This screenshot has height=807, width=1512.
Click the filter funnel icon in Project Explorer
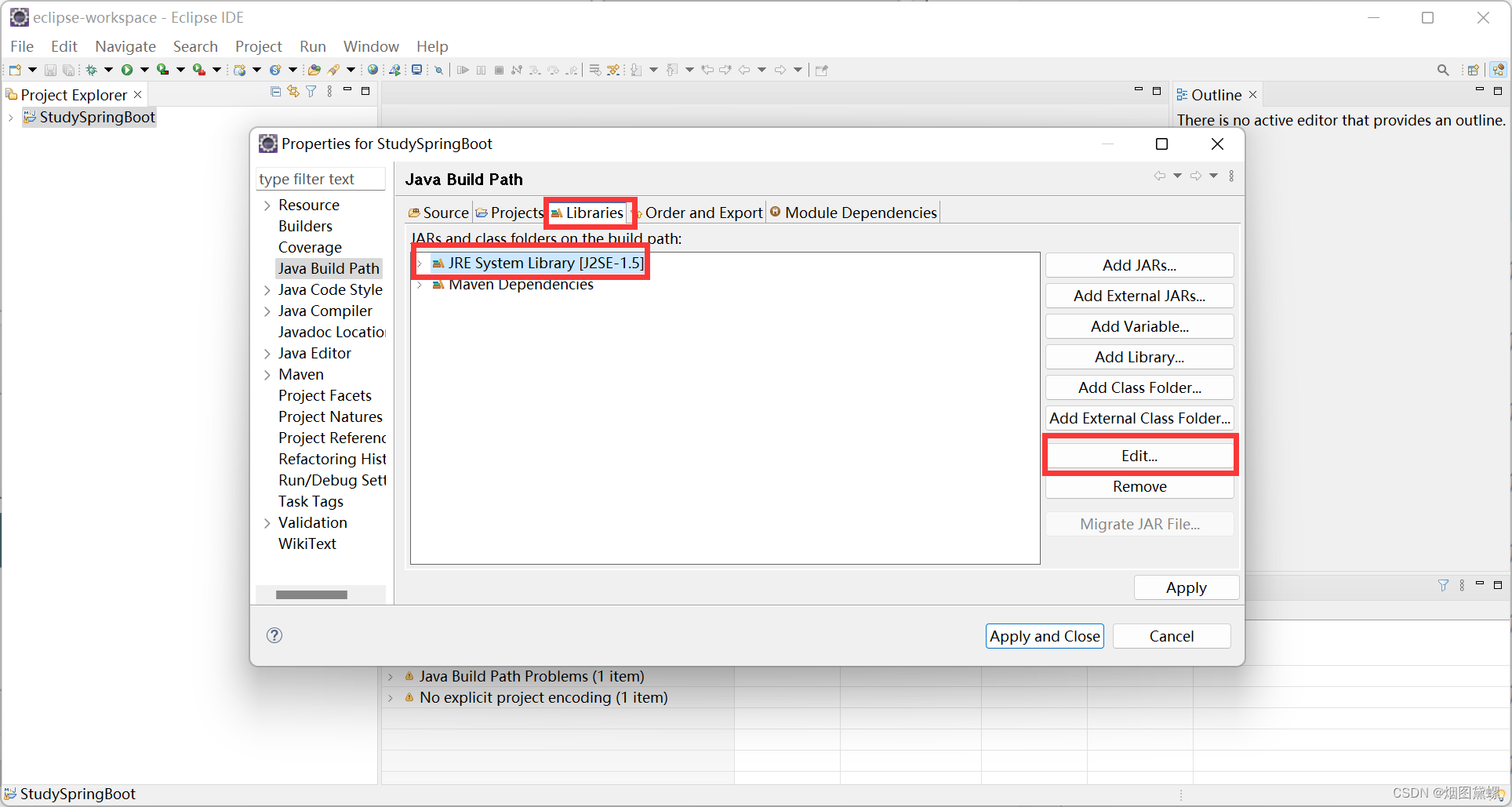311,92
